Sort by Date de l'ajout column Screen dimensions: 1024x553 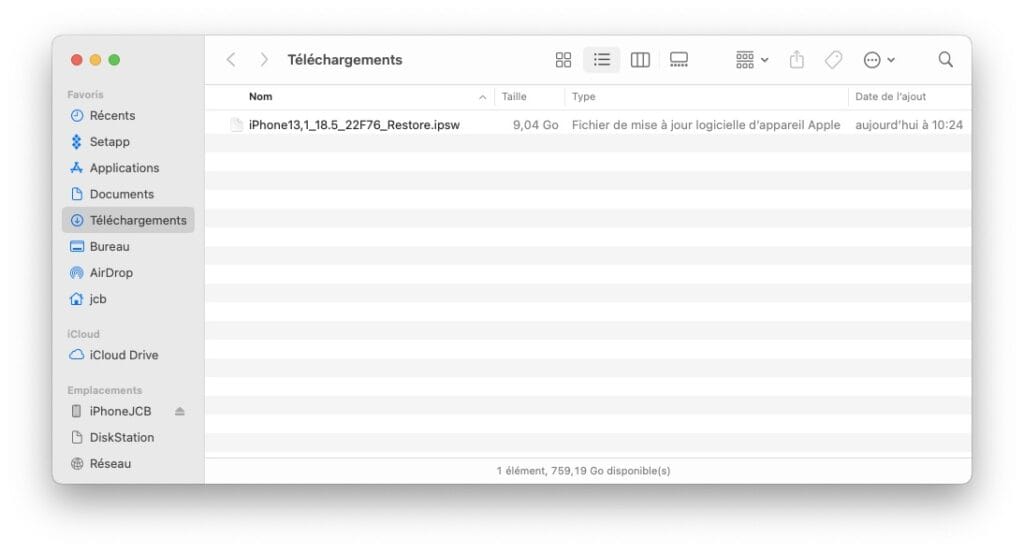(x=890, y=97)
